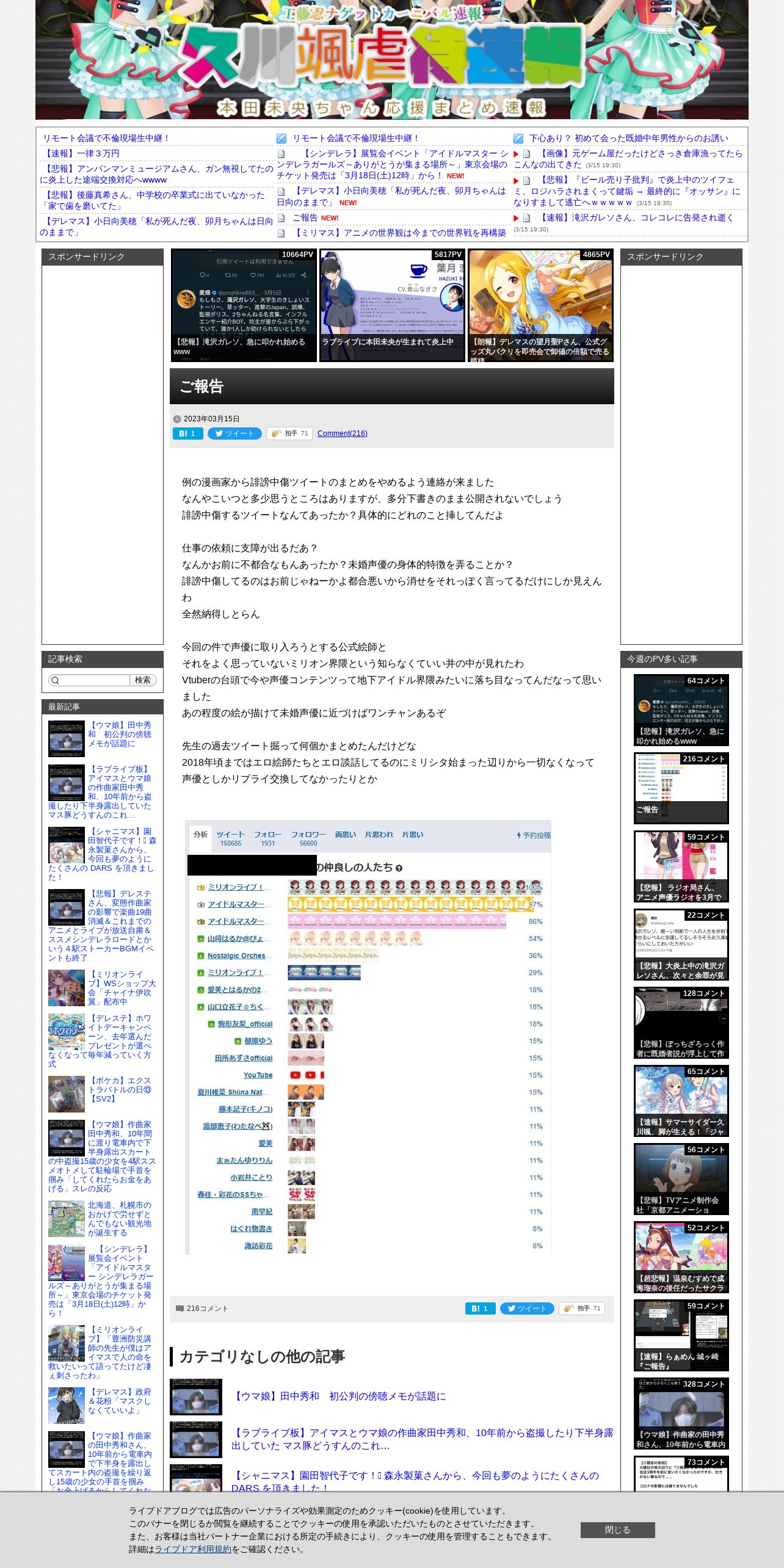Click the 山崎はるか account row link
The height and width of the screenshot is (1568, 784).
(239, 938)
